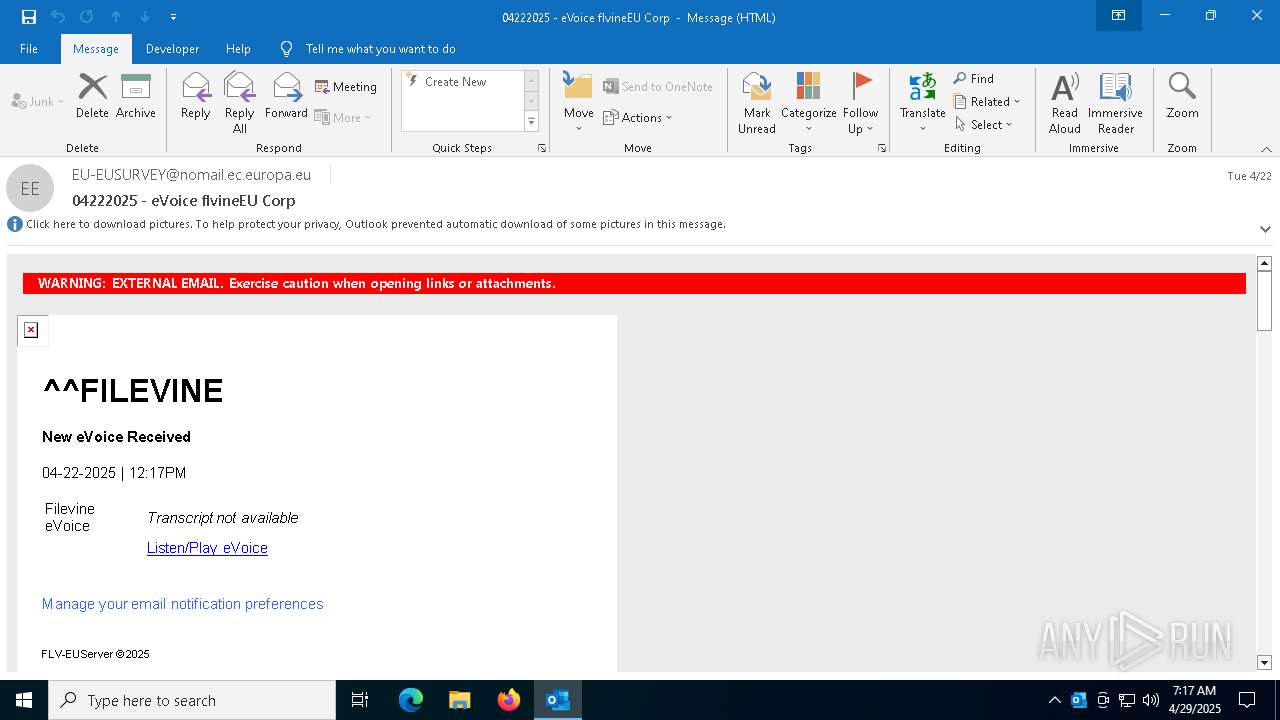The width and height of the screenshot is (1280, 720).
Task: Open the Quick Steps dialog launcher
Action: tap(542, 148)
